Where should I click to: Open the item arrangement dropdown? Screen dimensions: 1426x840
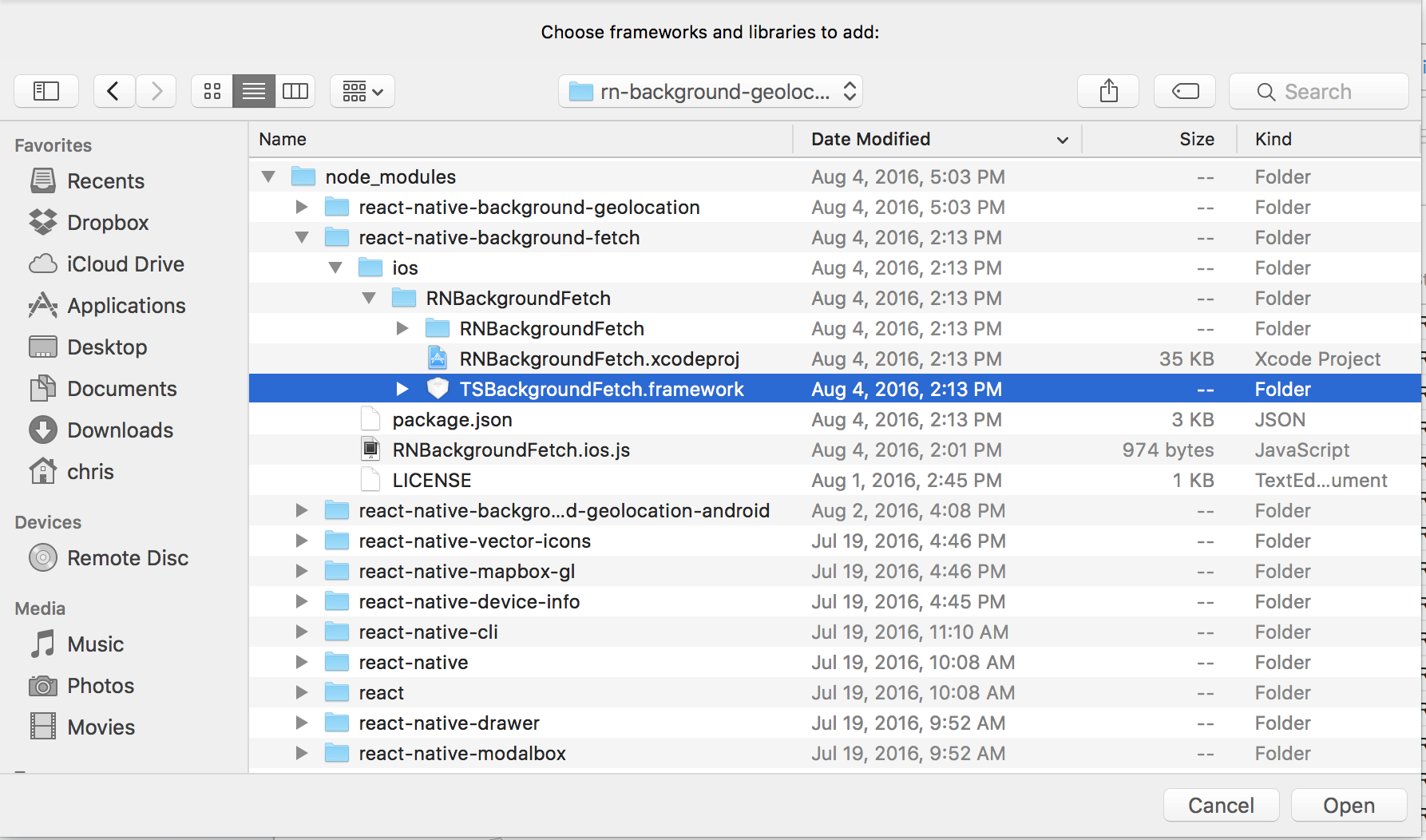tap(363, 91)
